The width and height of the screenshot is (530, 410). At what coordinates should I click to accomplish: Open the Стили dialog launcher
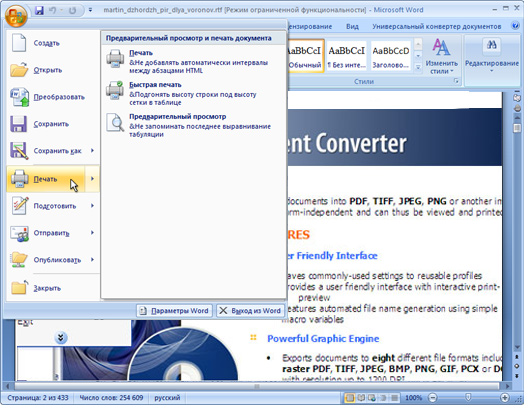[456, 81]
